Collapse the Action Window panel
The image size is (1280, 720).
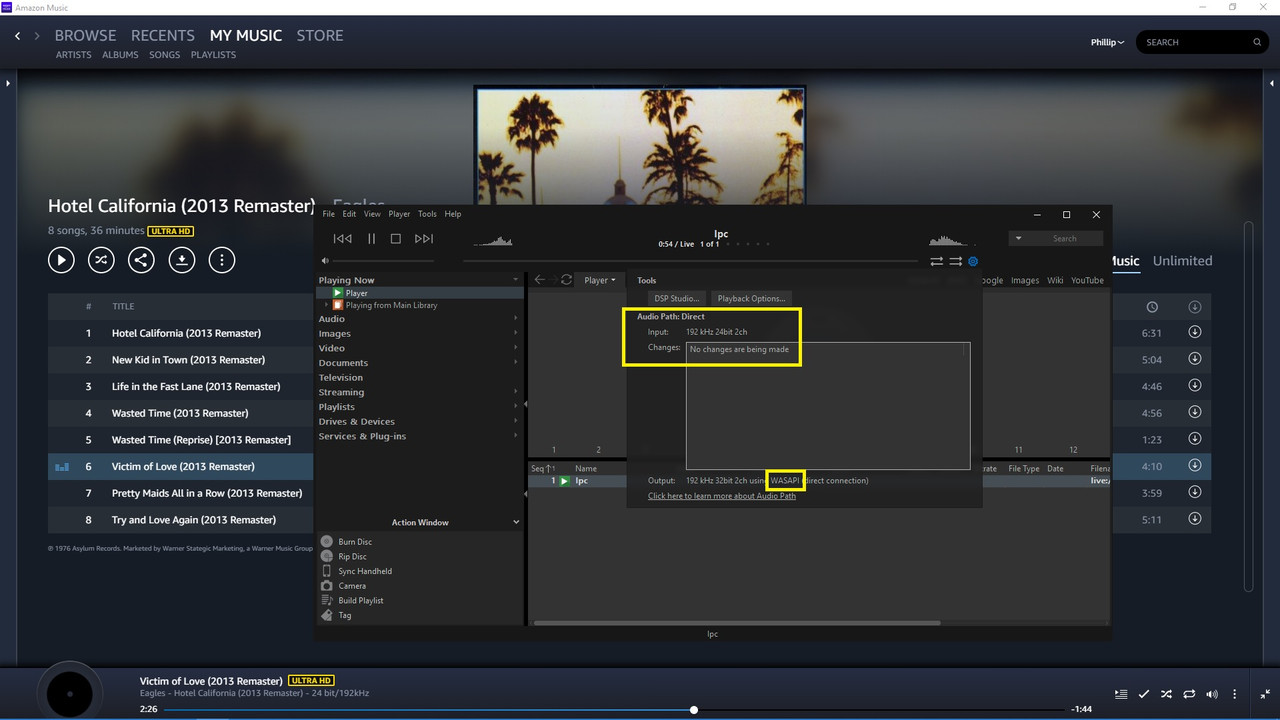516,522
